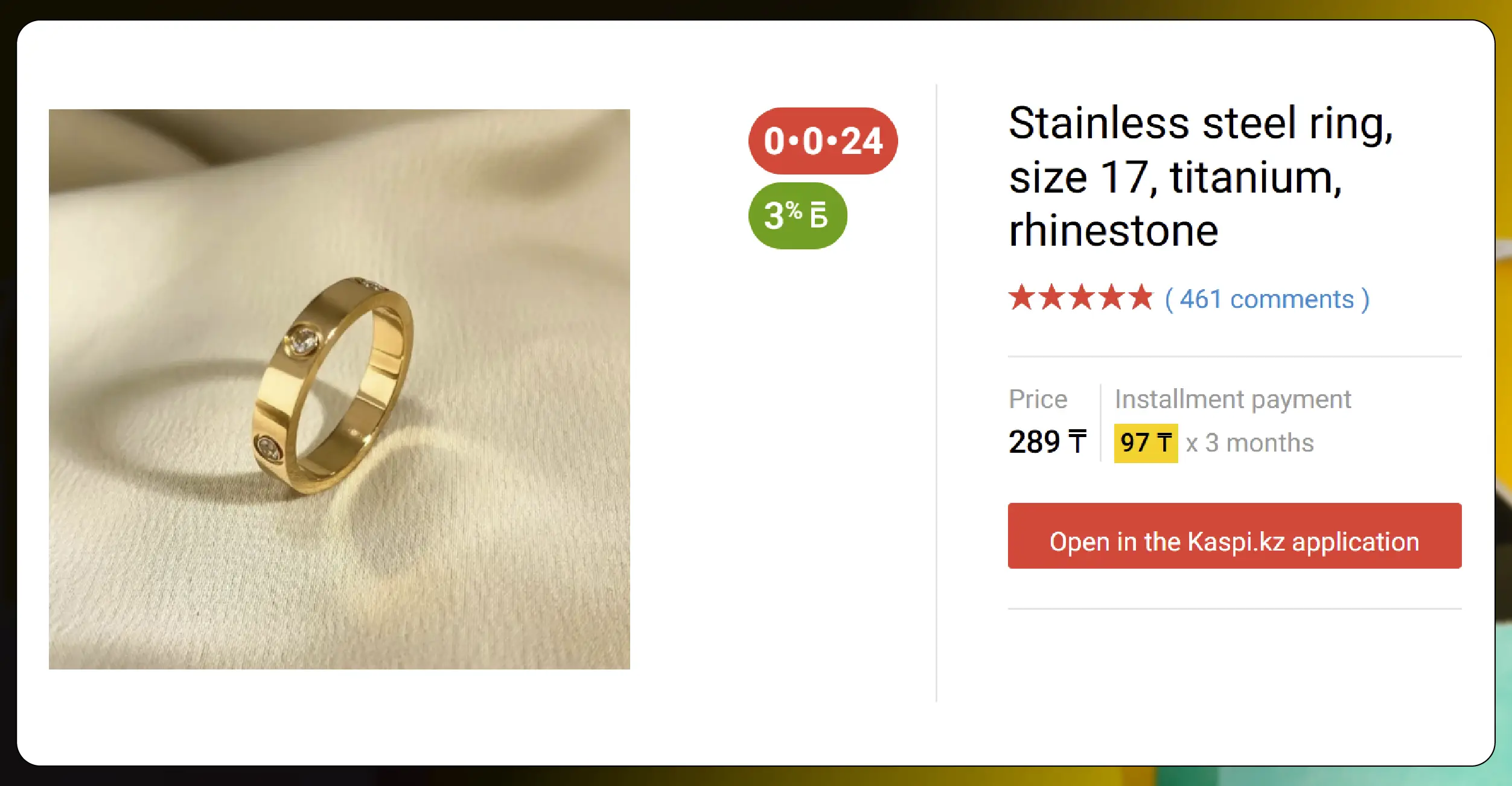Click the 289 ₸ price value
This screenshot has width=1512, height=786.
coord(1047,442)
